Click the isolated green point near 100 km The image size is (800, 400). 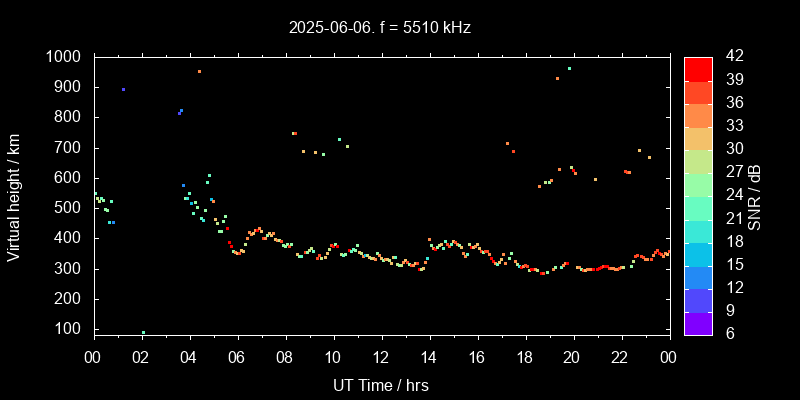(x=143, y=332)
